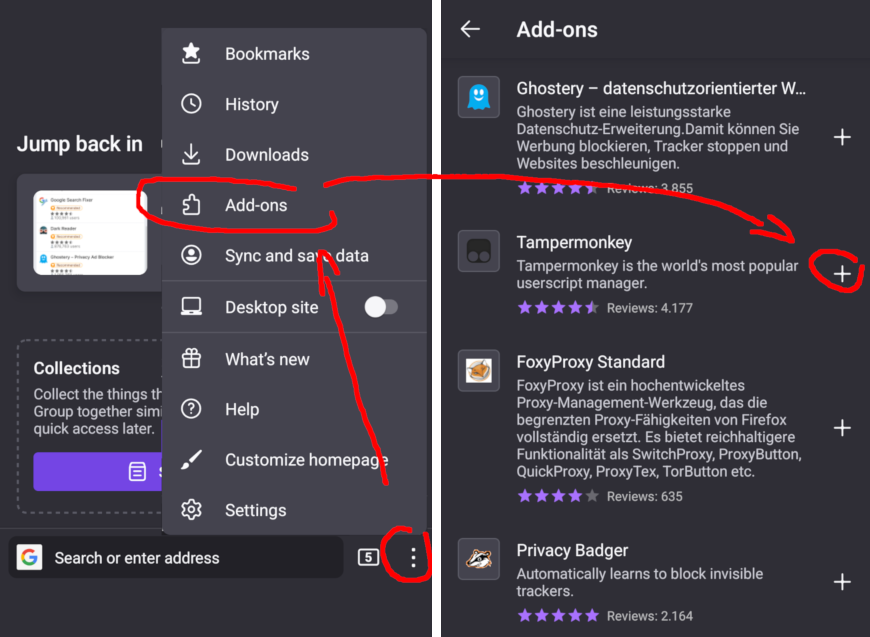Click the History clock icon

[191, 104]
